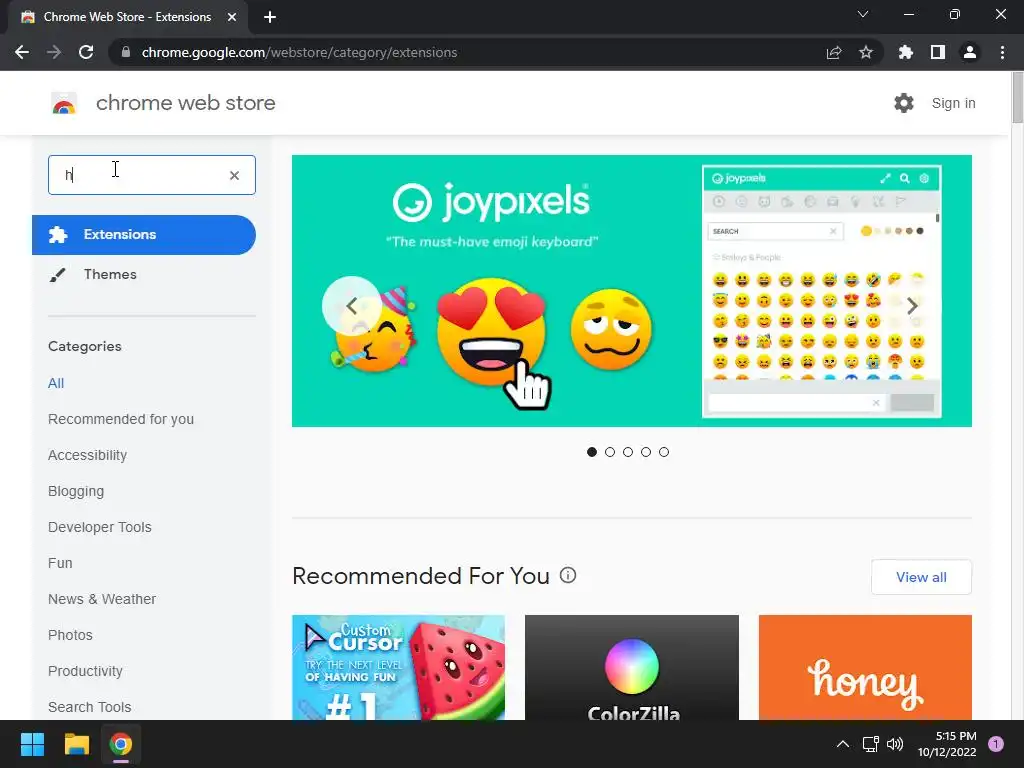
Task: Open the Recommended For You info icon
Action: tap(568, 575)
